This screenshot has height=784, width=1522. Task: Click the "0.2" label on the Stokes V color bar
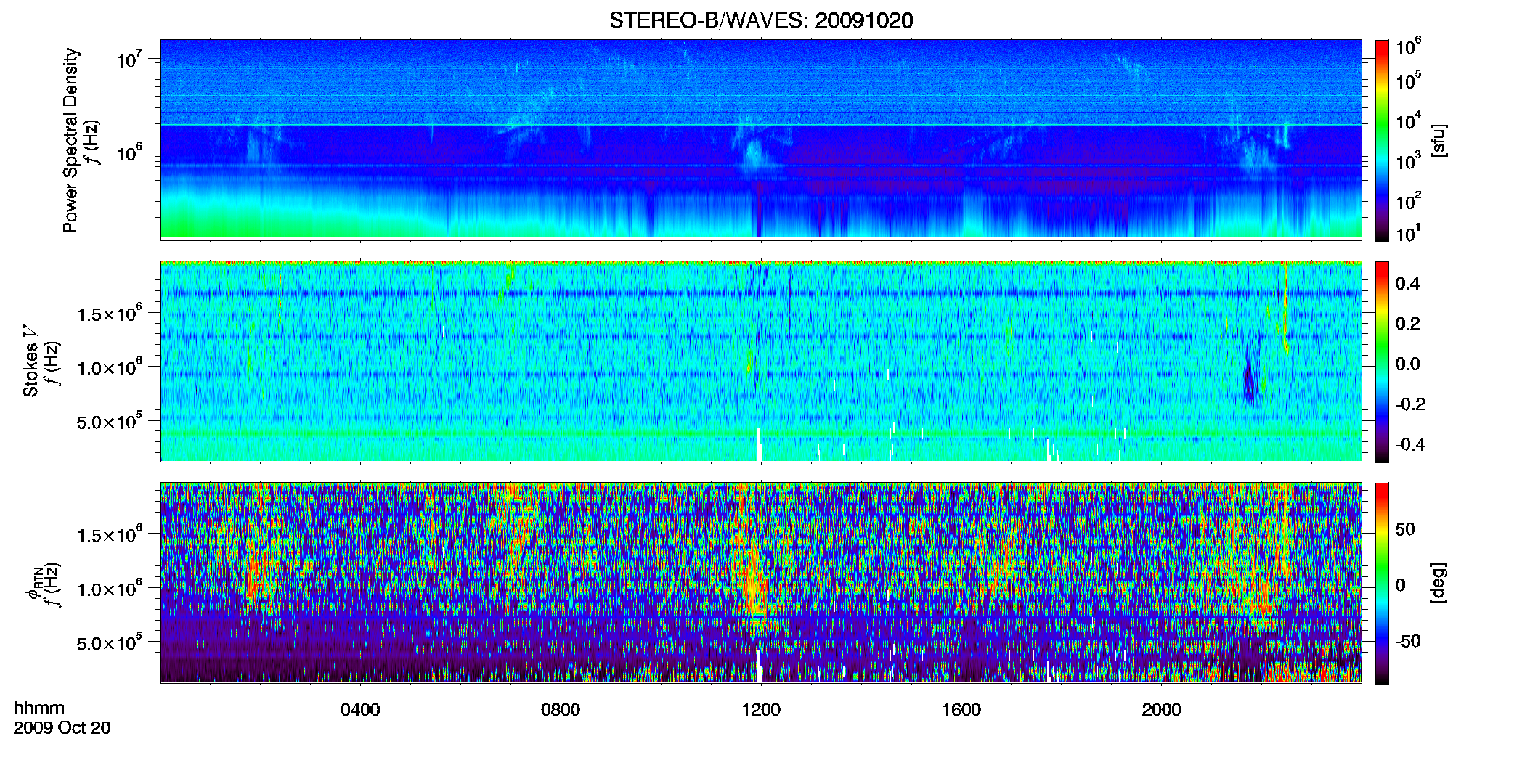tap(1407, 324)
